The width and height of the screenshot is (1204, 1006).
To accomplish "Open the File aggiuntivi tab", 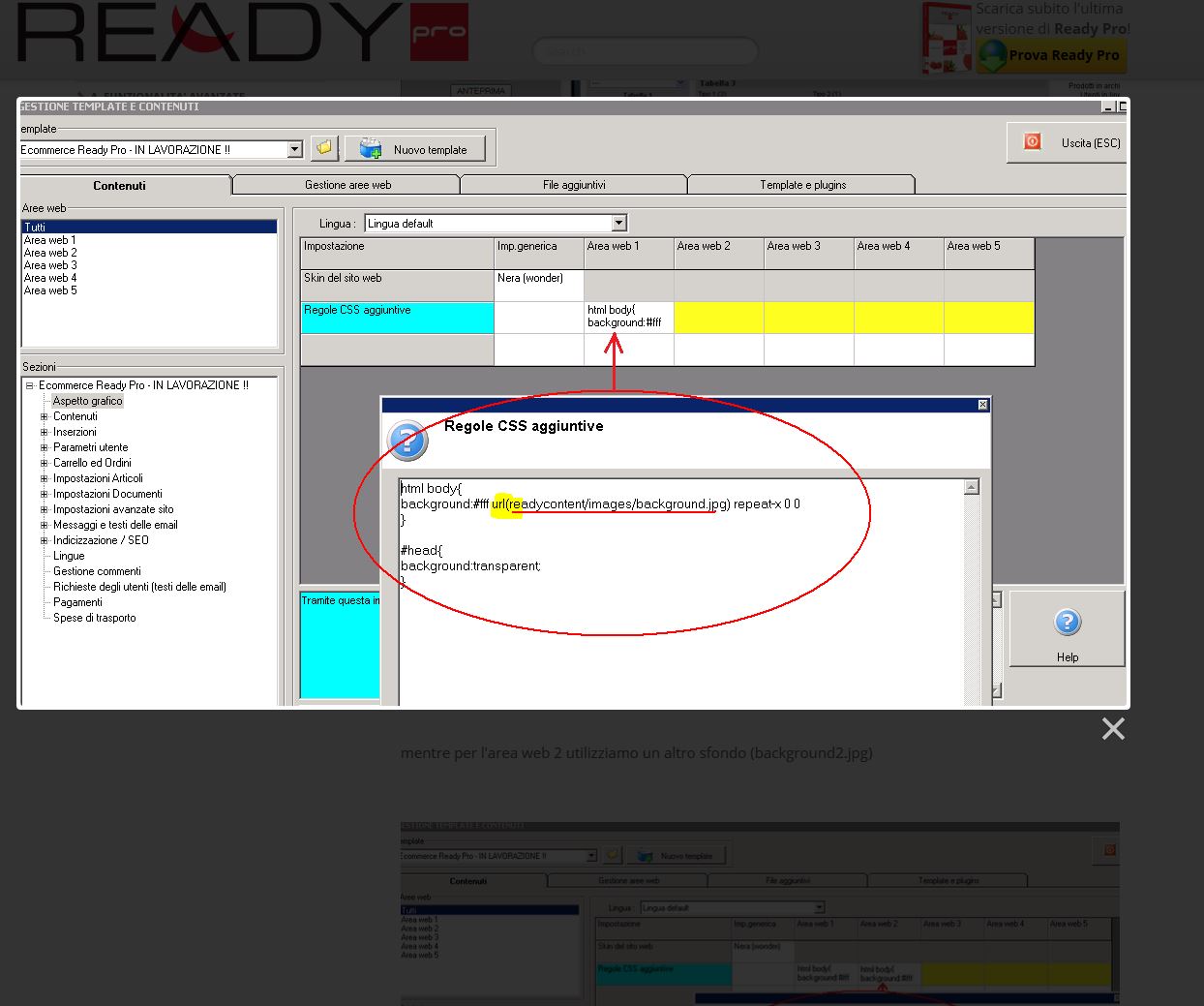I will [x=574, y=185].
